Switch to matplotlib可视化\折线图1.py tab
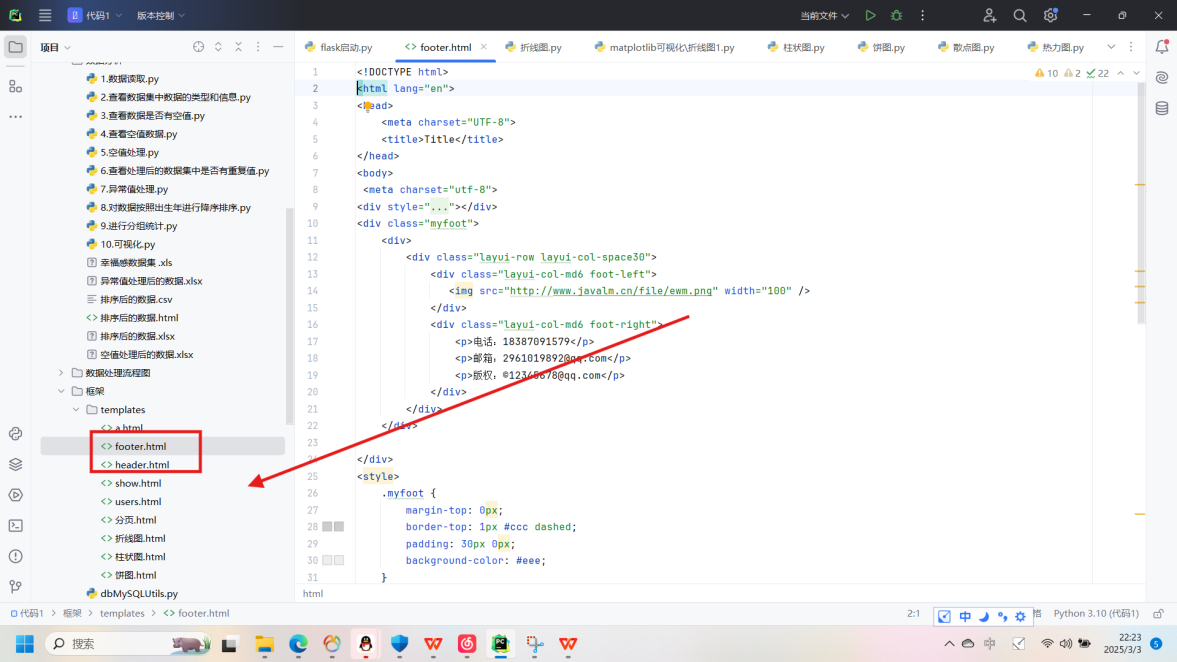1177x662 pixels. coord(664,47)
